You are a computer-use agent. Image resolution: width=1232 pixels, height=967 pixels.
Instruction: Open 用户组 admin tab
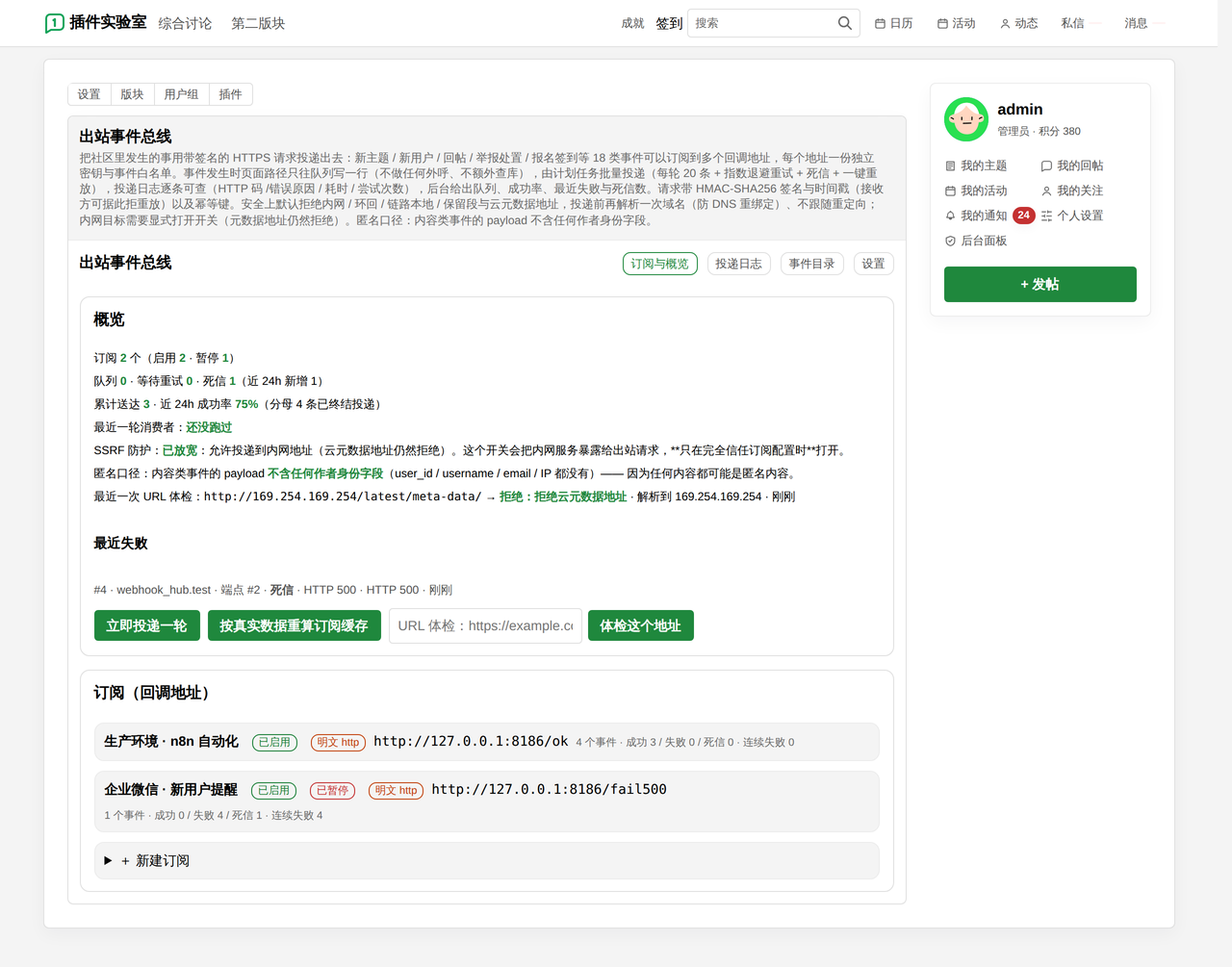pos(181,94)
